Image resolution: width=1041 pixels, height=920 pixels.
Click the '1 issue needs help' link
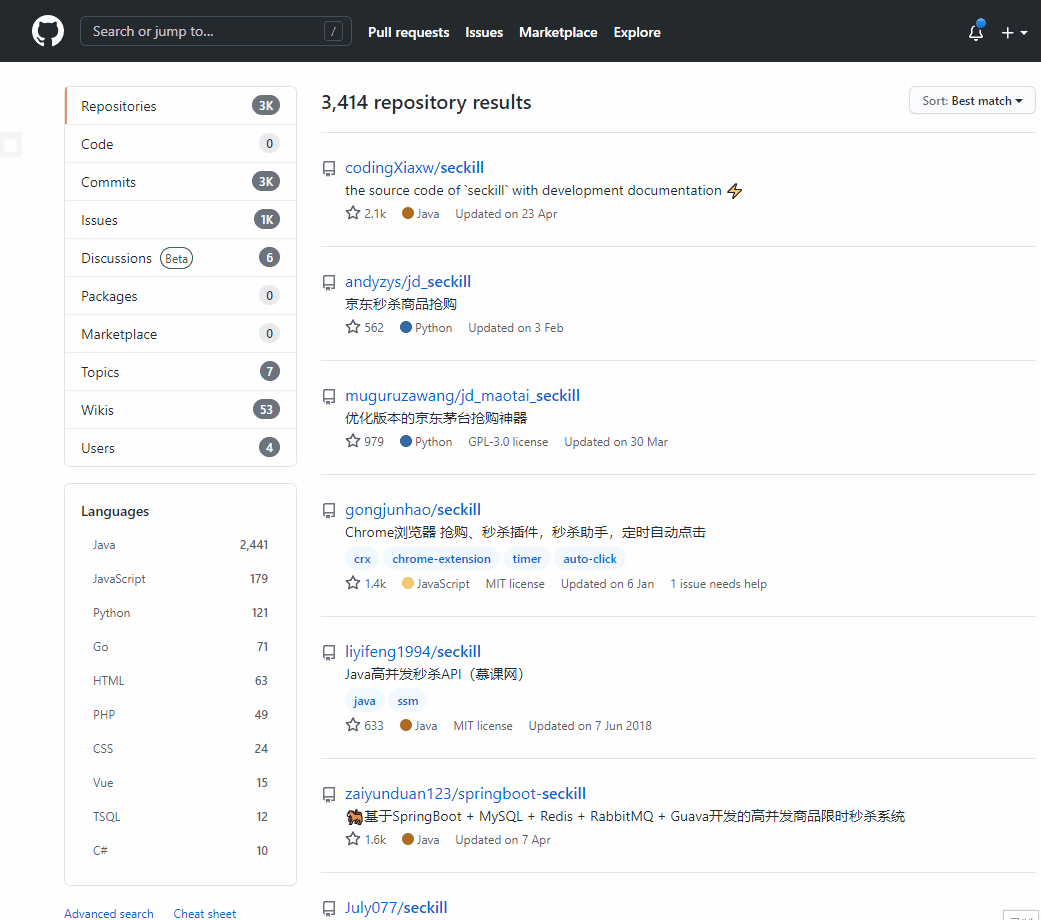click(x=718, y=584)
